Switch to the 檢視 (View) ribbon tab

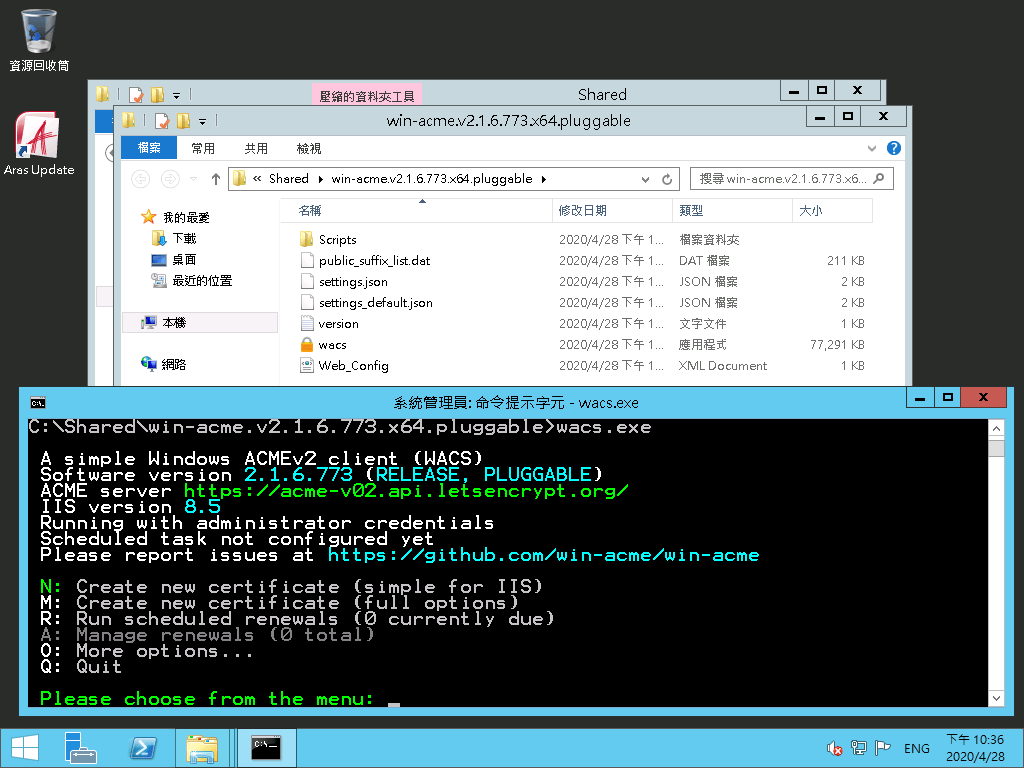click(x=309, y=148)
